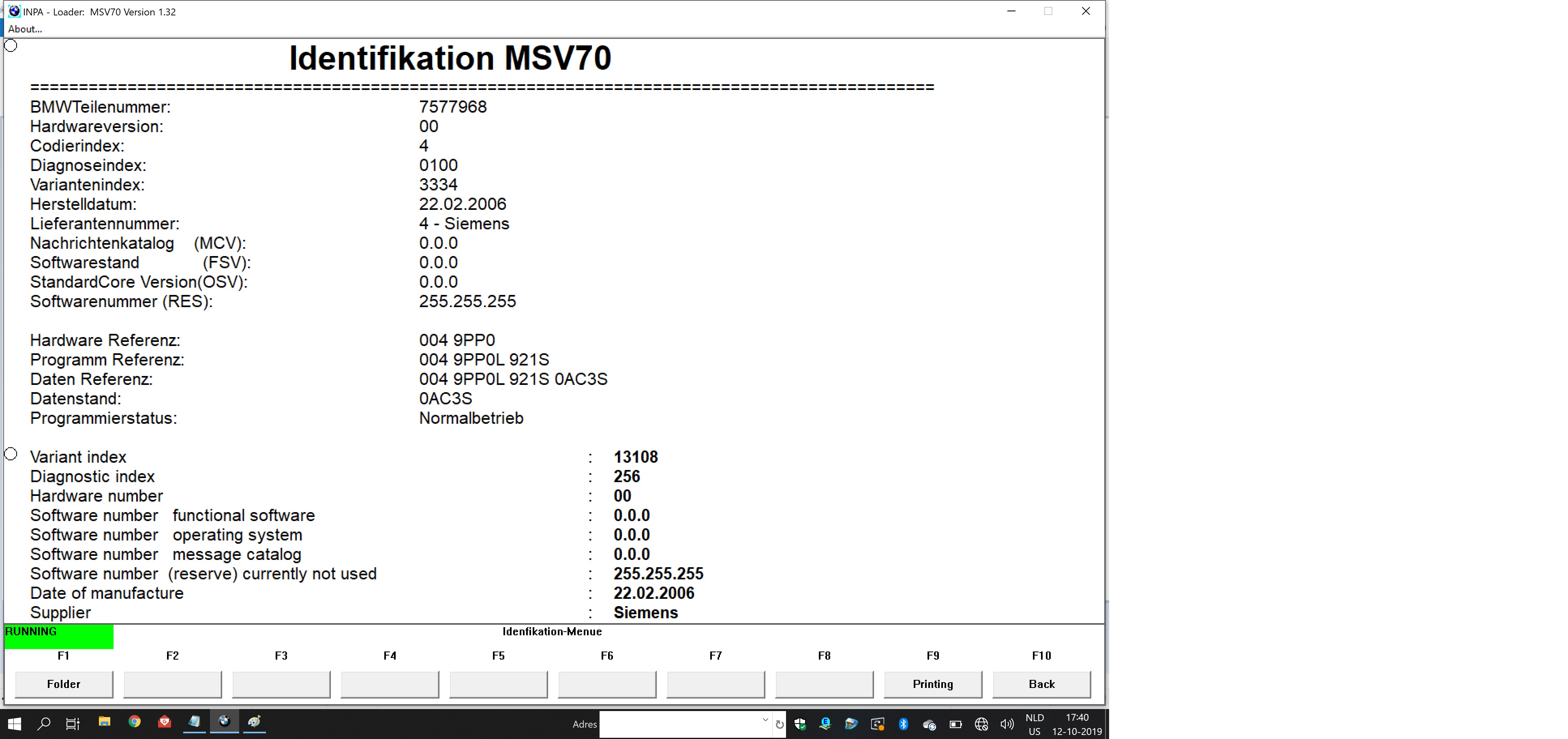Viewport: 1568px width, 739px height.
Task: Click the blue E tray icon
Action: (x=825, y=724)
